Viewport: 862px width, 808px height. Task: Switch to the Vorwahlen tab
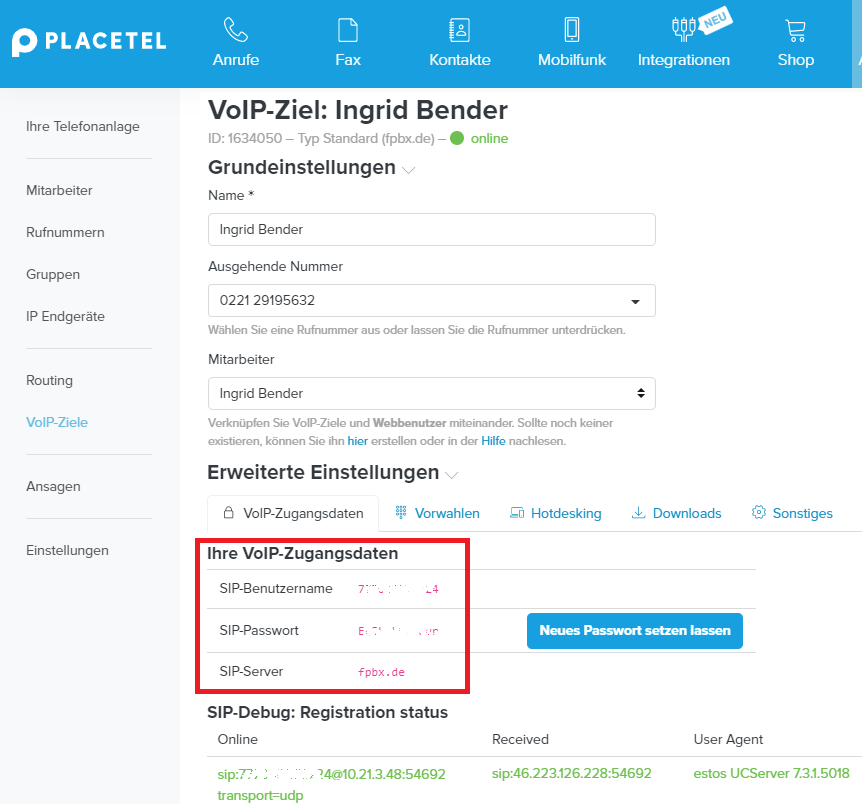tap(437, 513)
